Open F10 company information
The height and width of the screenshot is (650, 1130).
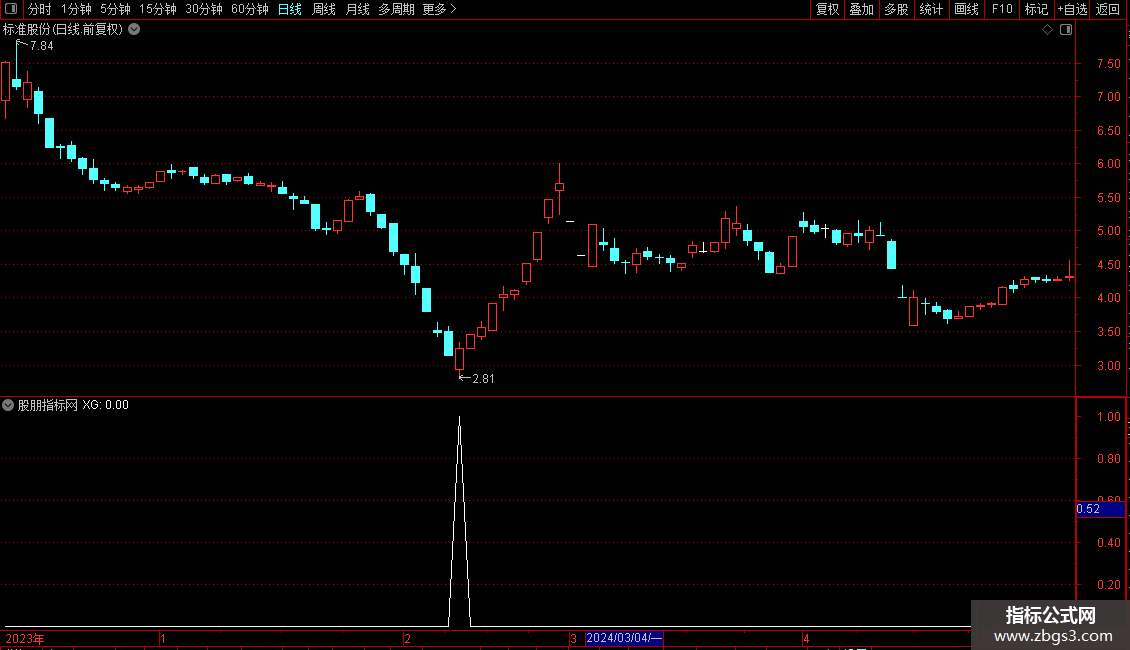pos(1002,9)
